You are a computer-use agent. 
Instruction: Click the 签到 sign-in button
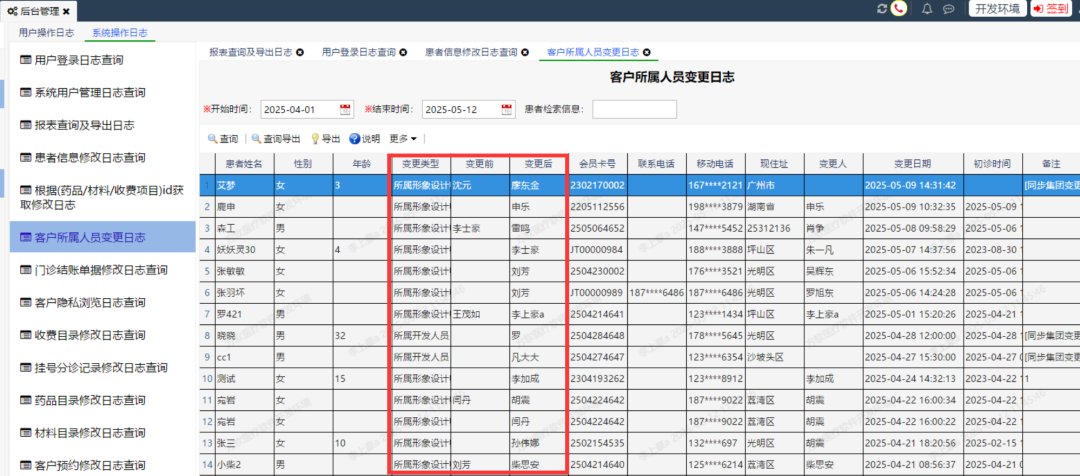click(x=1051, y=9)
